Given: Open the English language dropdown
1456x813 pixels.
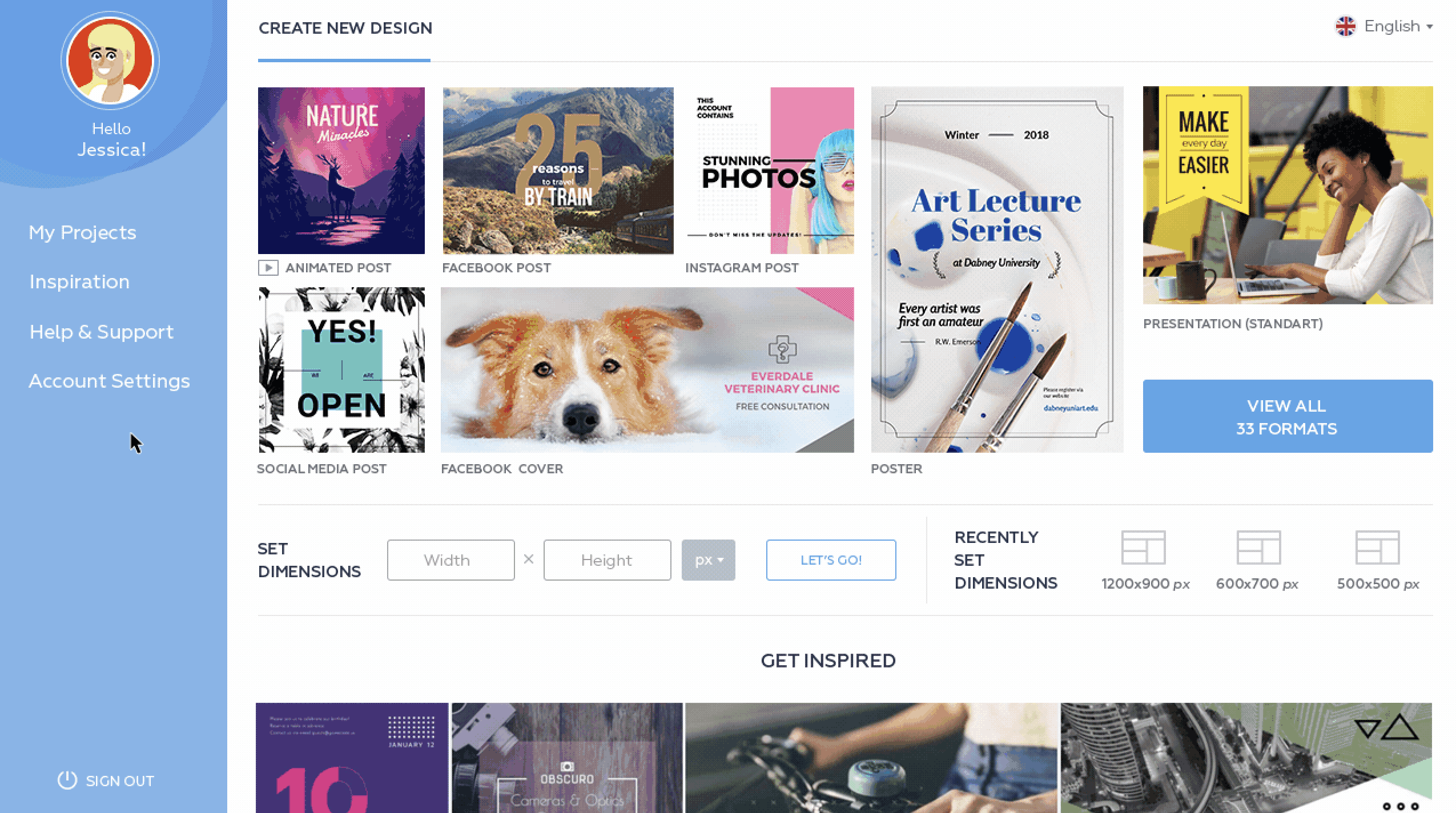Looking at the screenshot, I should pyautogui.click(x=1384, y=26).
